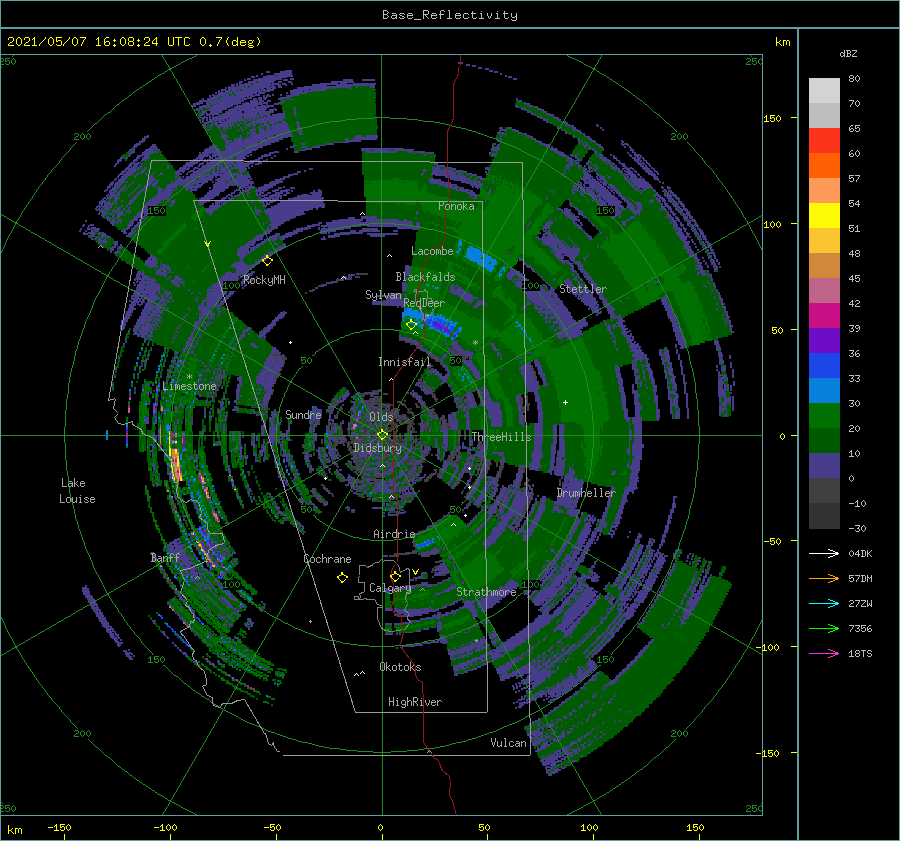Select the purple 36–39 dBZ swatch
This screenshot has width=900, height=841.
click(x=824, y=341)
